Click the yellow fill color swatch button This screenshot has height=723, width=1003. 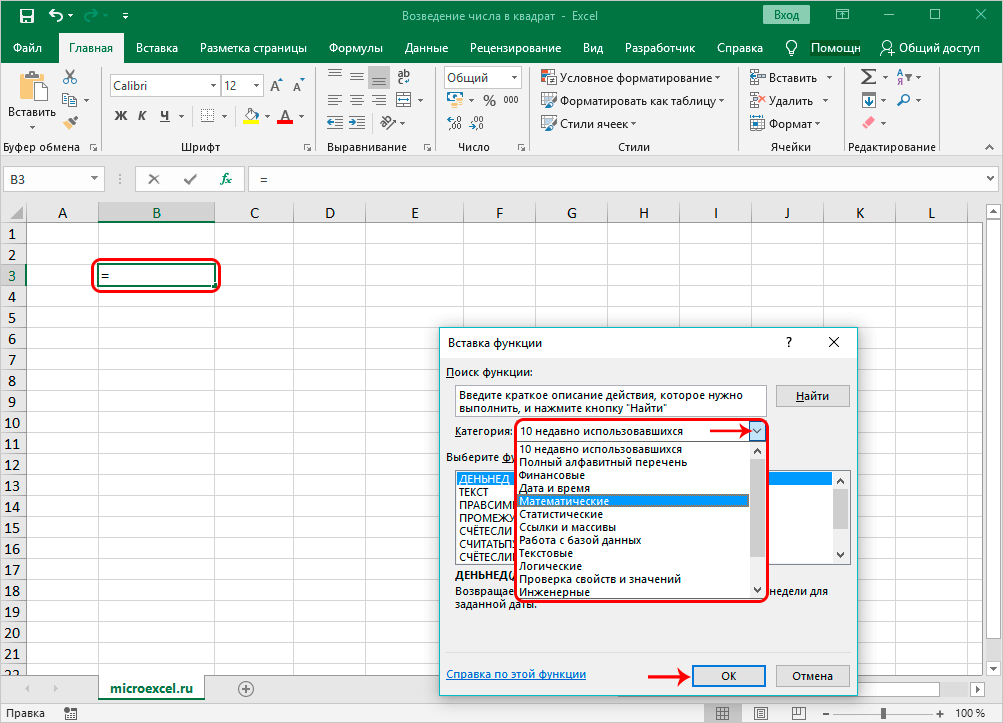(251, 116)
